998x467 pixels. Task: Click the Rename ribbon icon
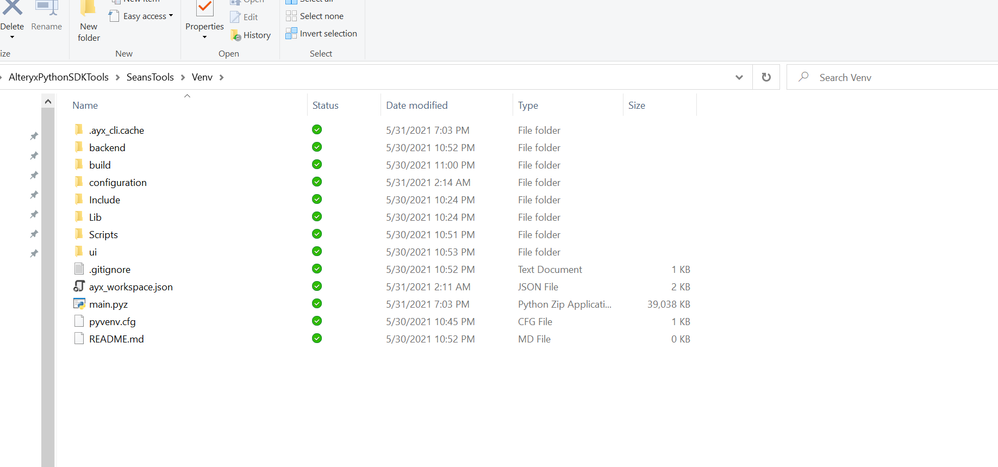click(x=46, y=9)
